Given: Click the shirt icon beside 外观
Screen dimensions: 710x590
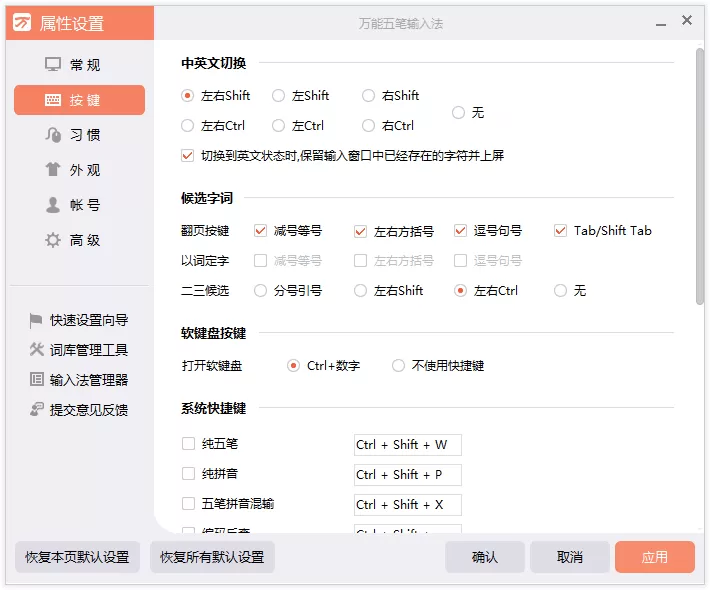Looking at the screenshot, I should click(53, 169).
